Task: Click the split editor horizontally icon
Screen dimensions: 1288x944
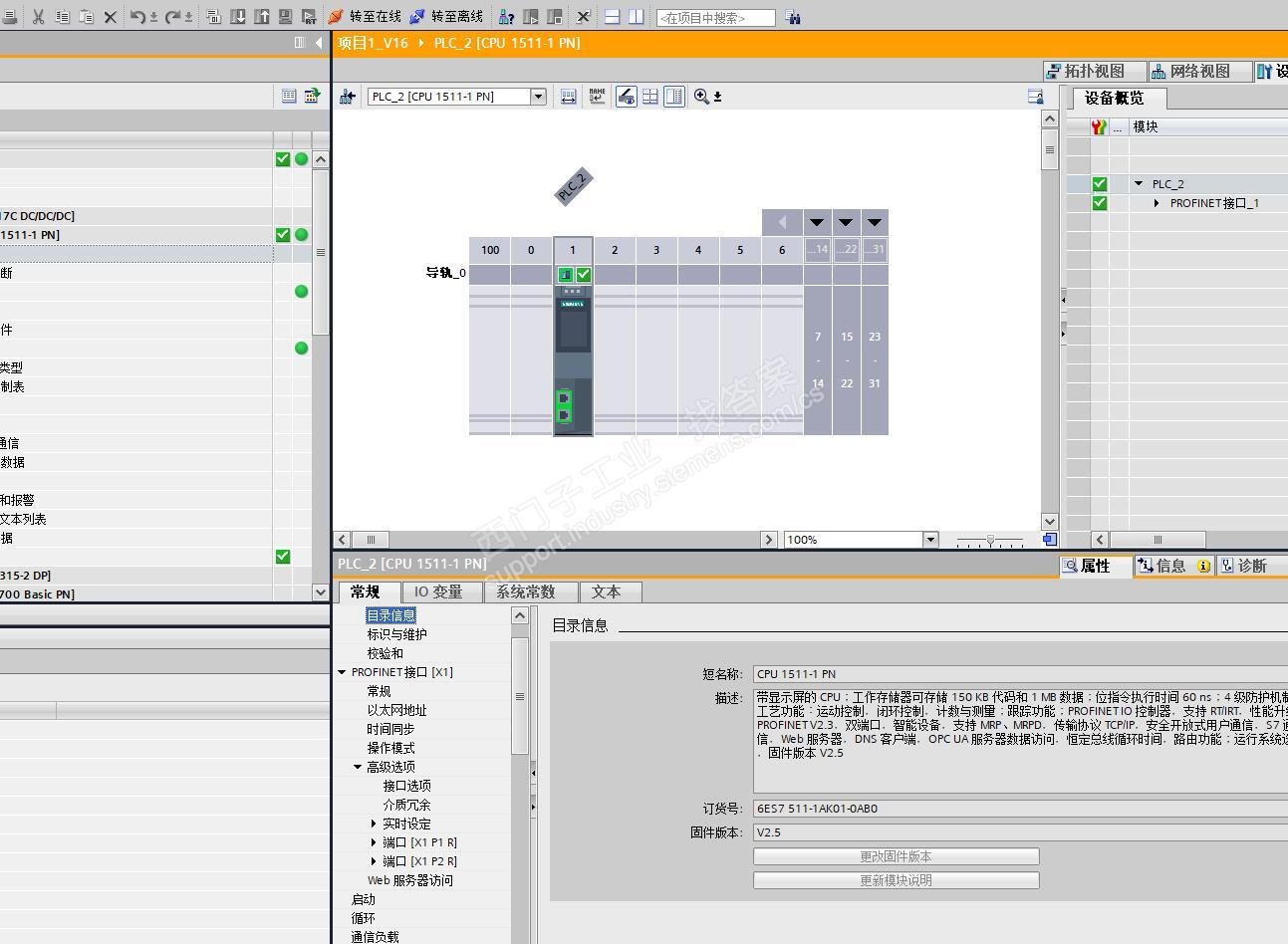Action: [613, 17]
